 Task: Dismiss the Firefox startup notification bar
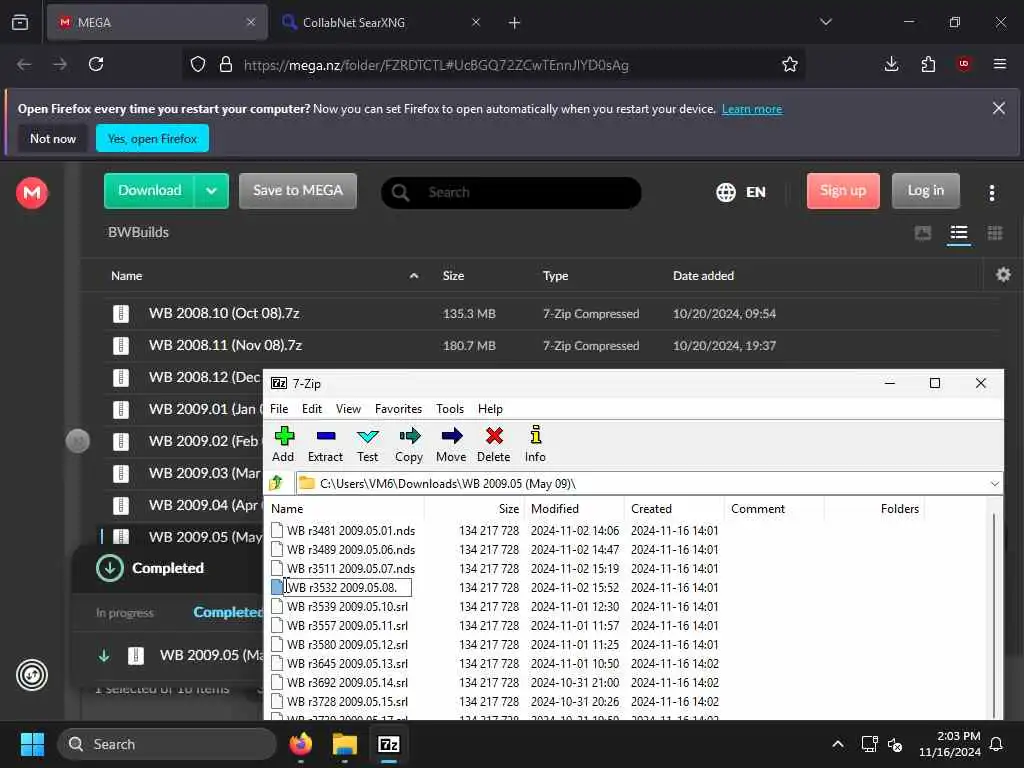(x=999, y=108)
